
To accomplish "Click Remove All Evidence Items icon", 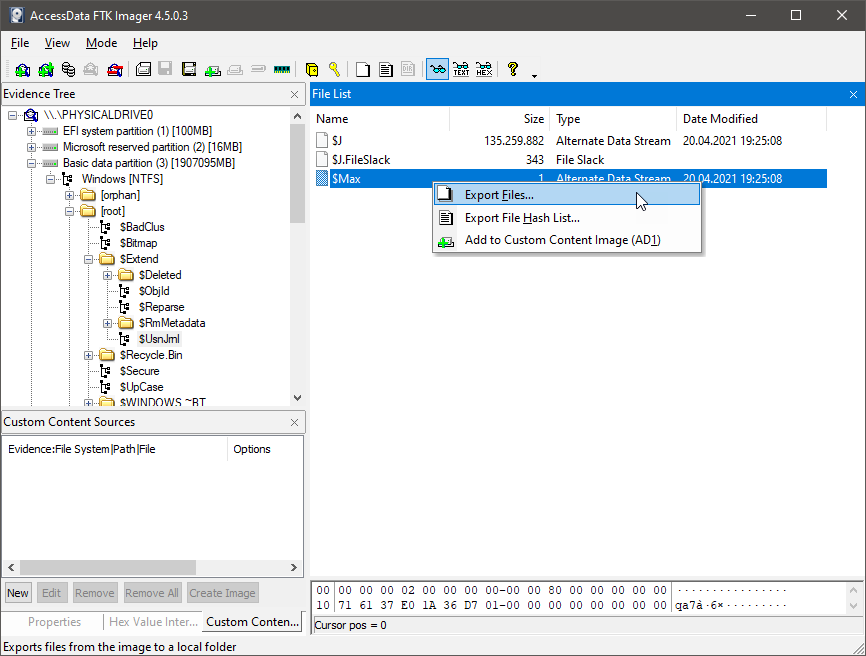I will (x=114, y=70).
